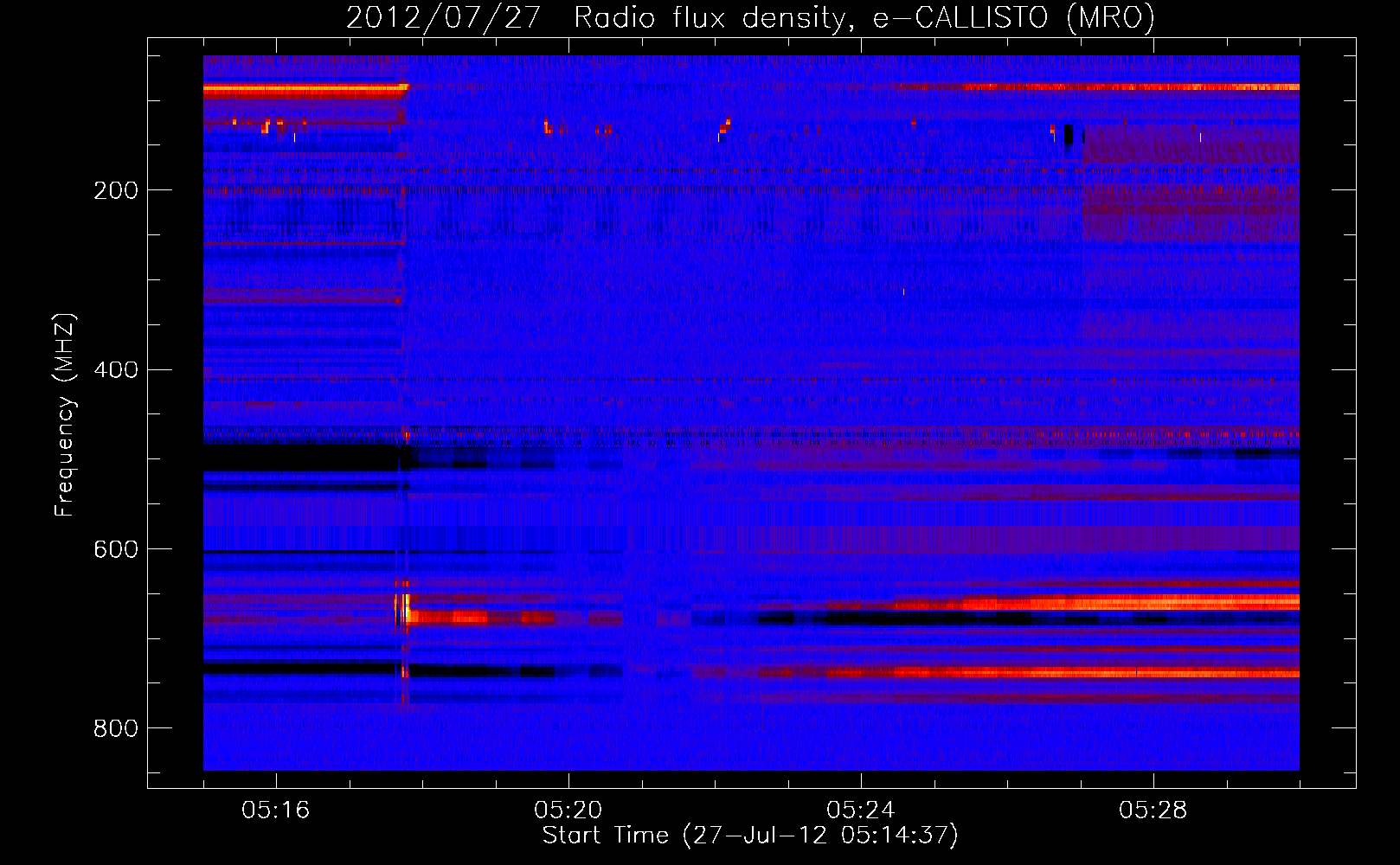The height and width of the screenshot is (865, 1400).
Task: Click the 'Frequency (MHZ)' axis label
Action: pos(65,414)
